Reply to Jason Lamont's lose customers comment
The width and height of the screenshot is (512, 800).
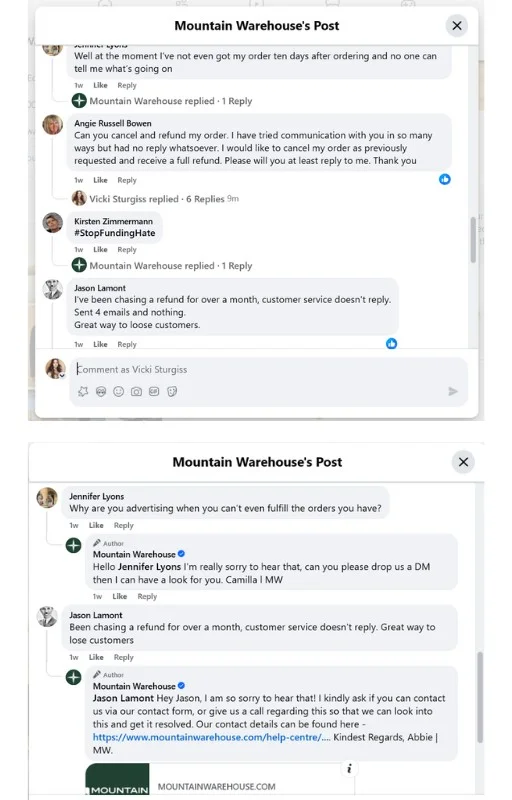point(123,657)
